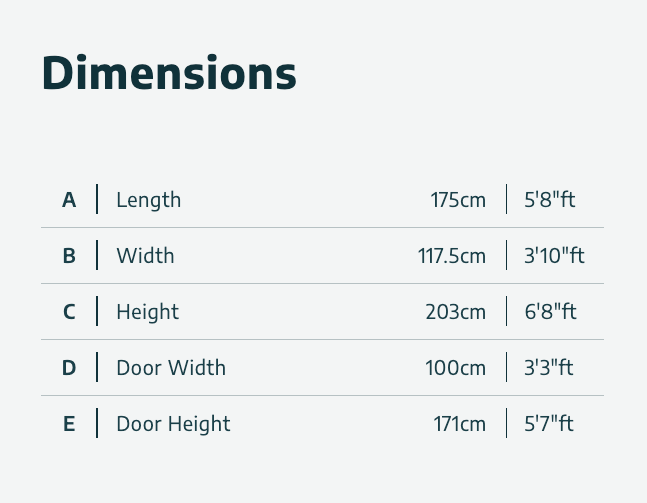Select the 3'3"ft door width measurement
The width and height of the screenshot is (647, 503).
click(x=549, y=368)
